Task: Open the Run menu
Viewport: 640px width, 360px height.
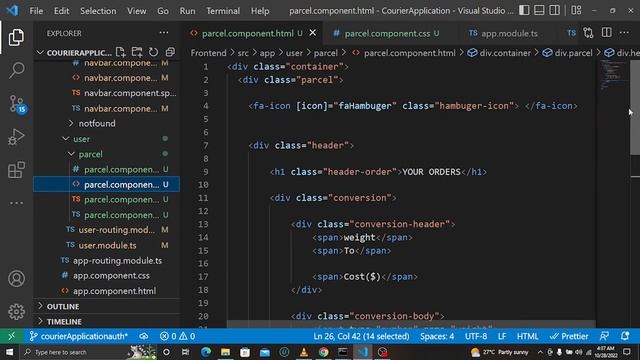Action: tap(187, 11)
